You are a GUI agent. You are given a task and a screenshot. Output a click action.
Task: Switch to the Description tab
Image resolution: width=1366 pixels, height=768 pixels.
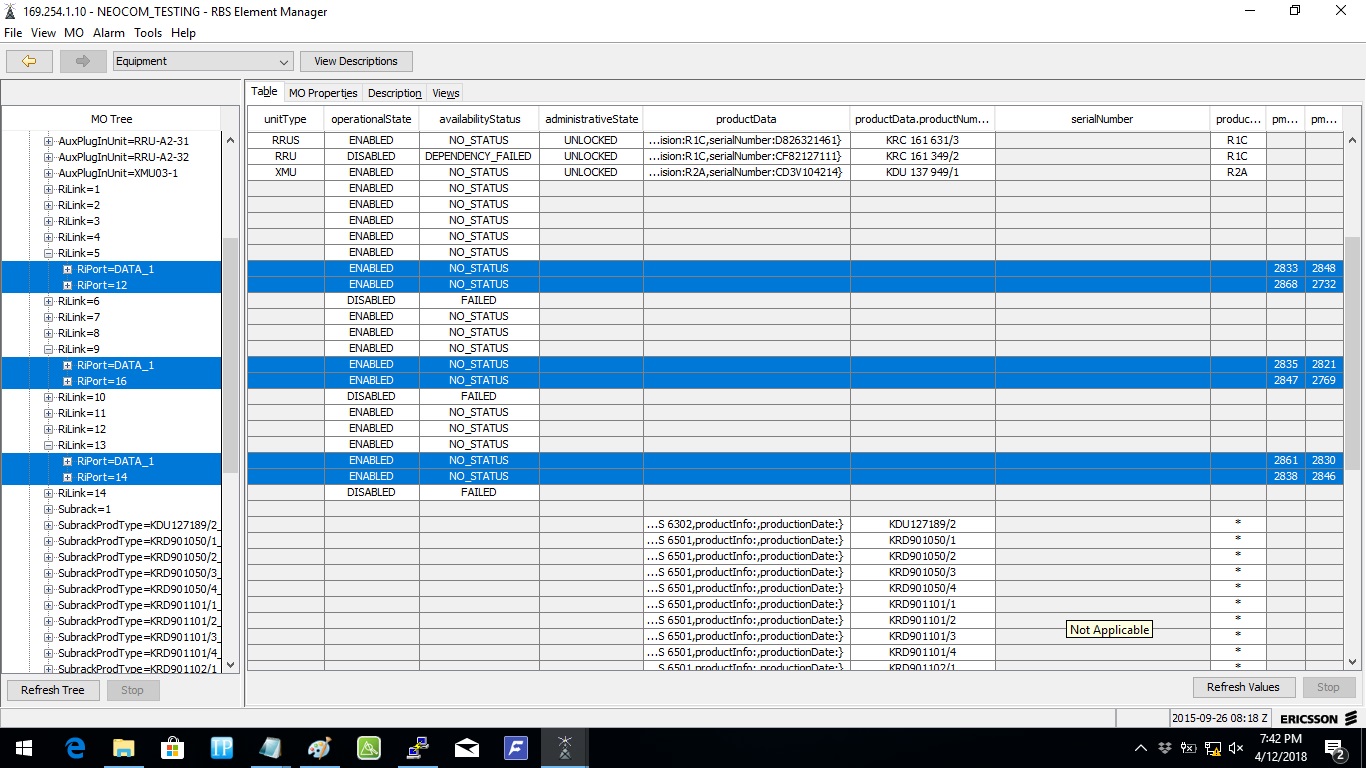395,93
